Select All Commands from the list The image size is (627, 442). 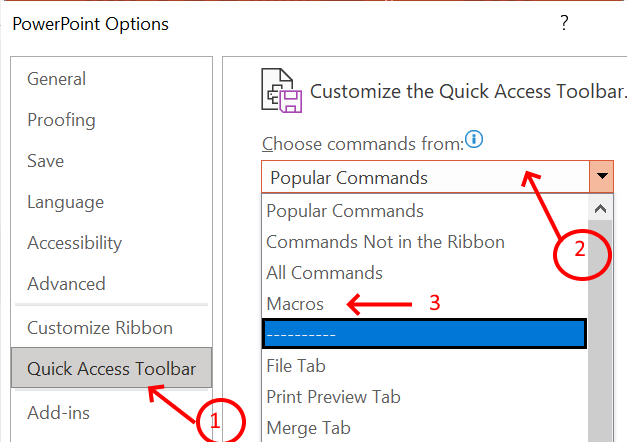click(x=324, y=272)
